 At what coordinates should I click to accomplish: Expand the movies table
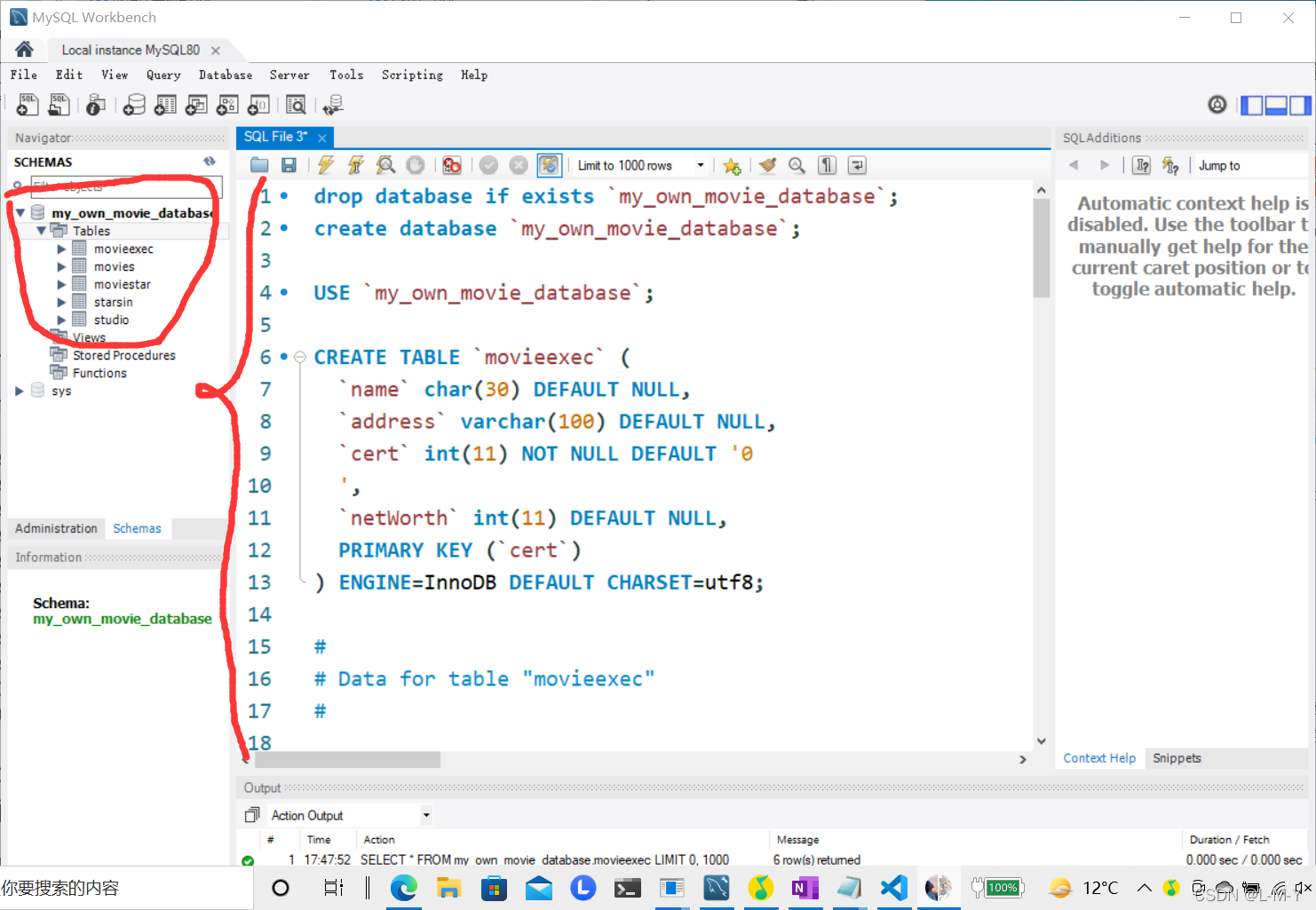click(x=61, y=267)
